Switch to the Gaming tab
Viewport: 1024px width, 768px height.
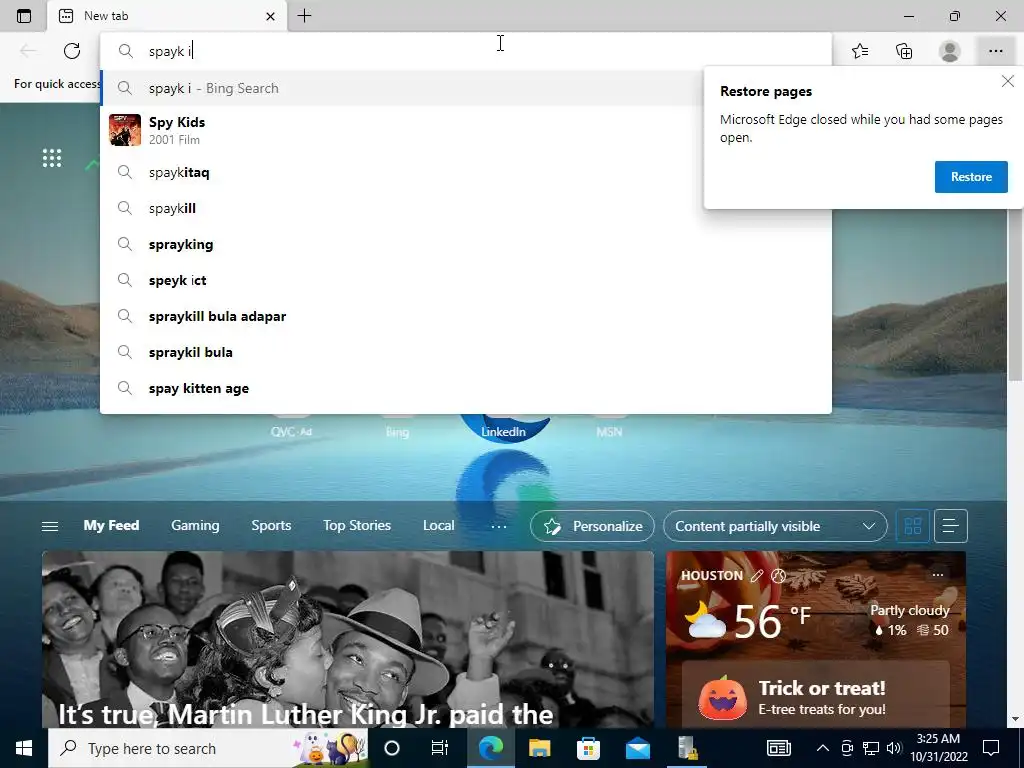[195, 525]
